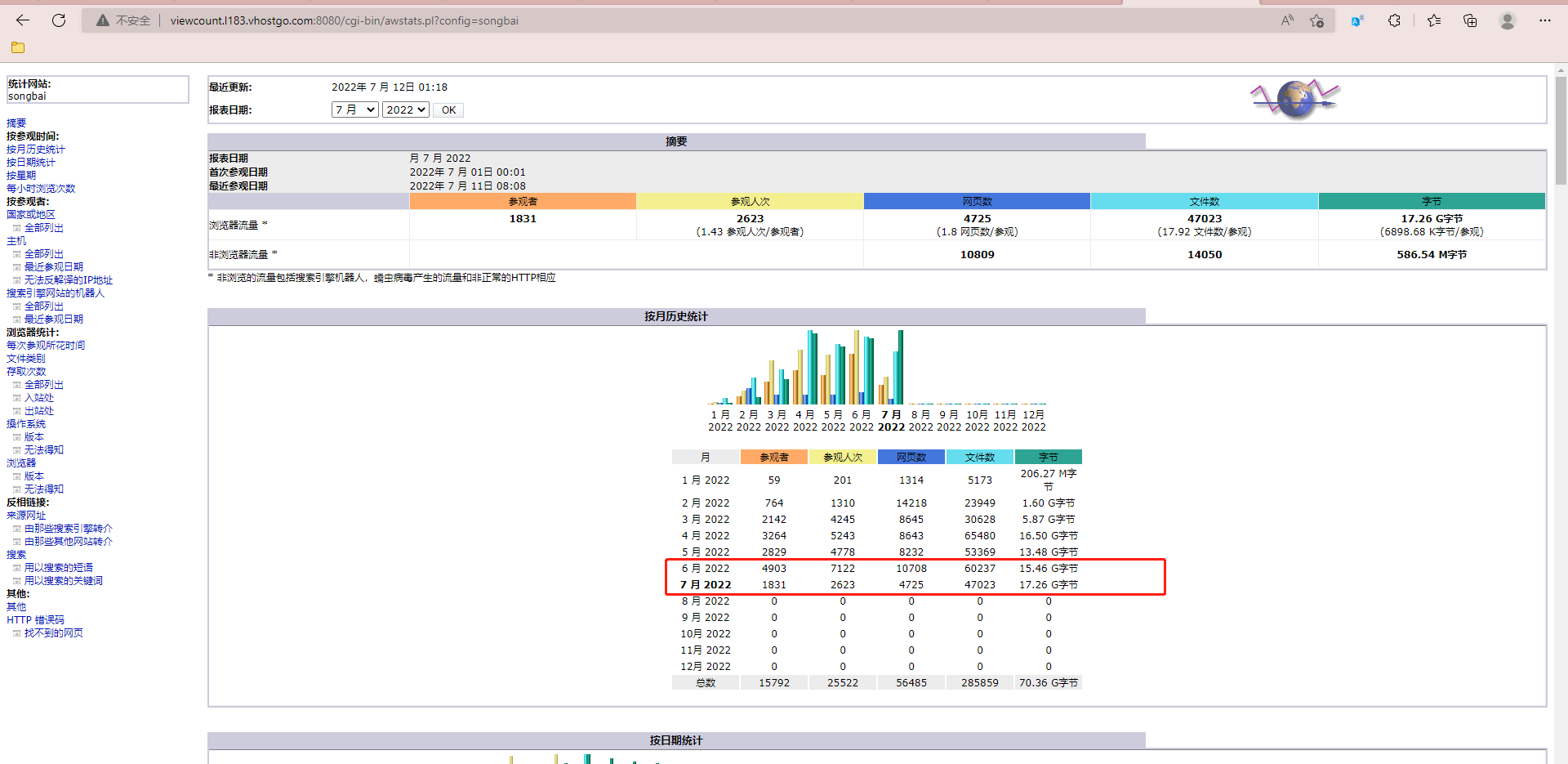The height and width of the screenshot is (764, 1568).
Task: Open 用以搜索的关键词 link
Action: click(x=63, y=581)
